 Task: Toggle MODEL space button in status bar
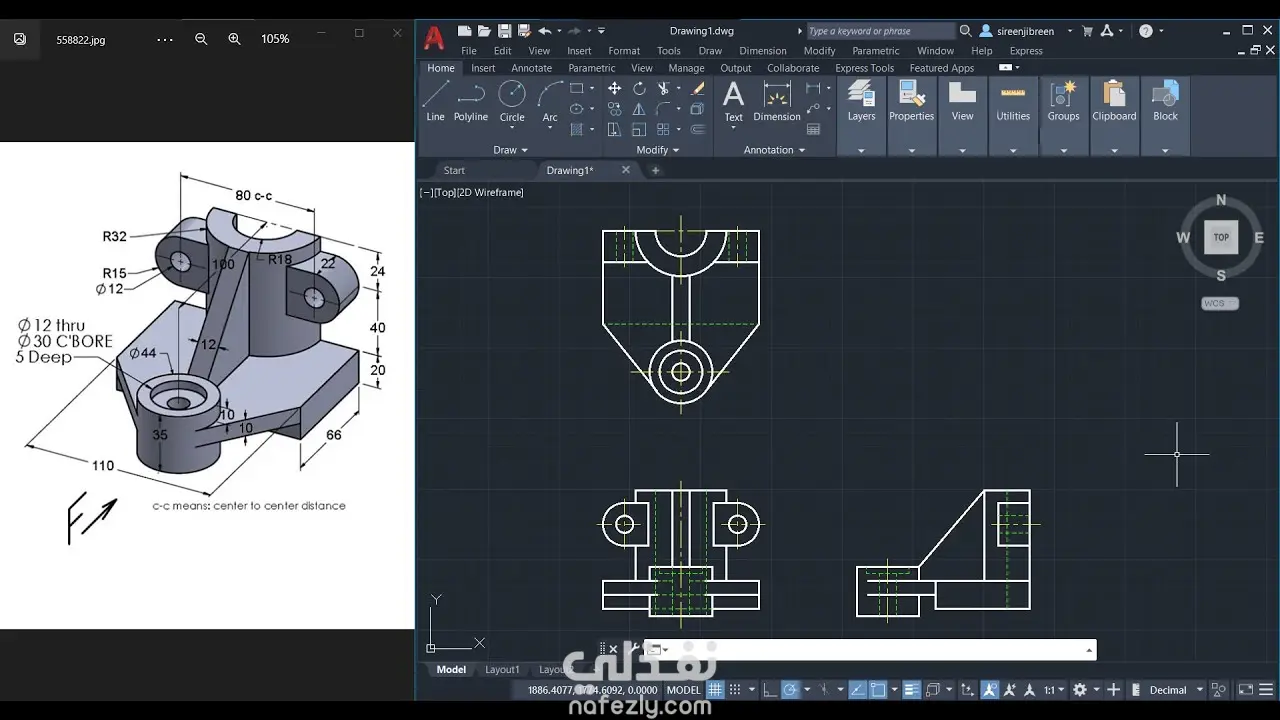684,690
